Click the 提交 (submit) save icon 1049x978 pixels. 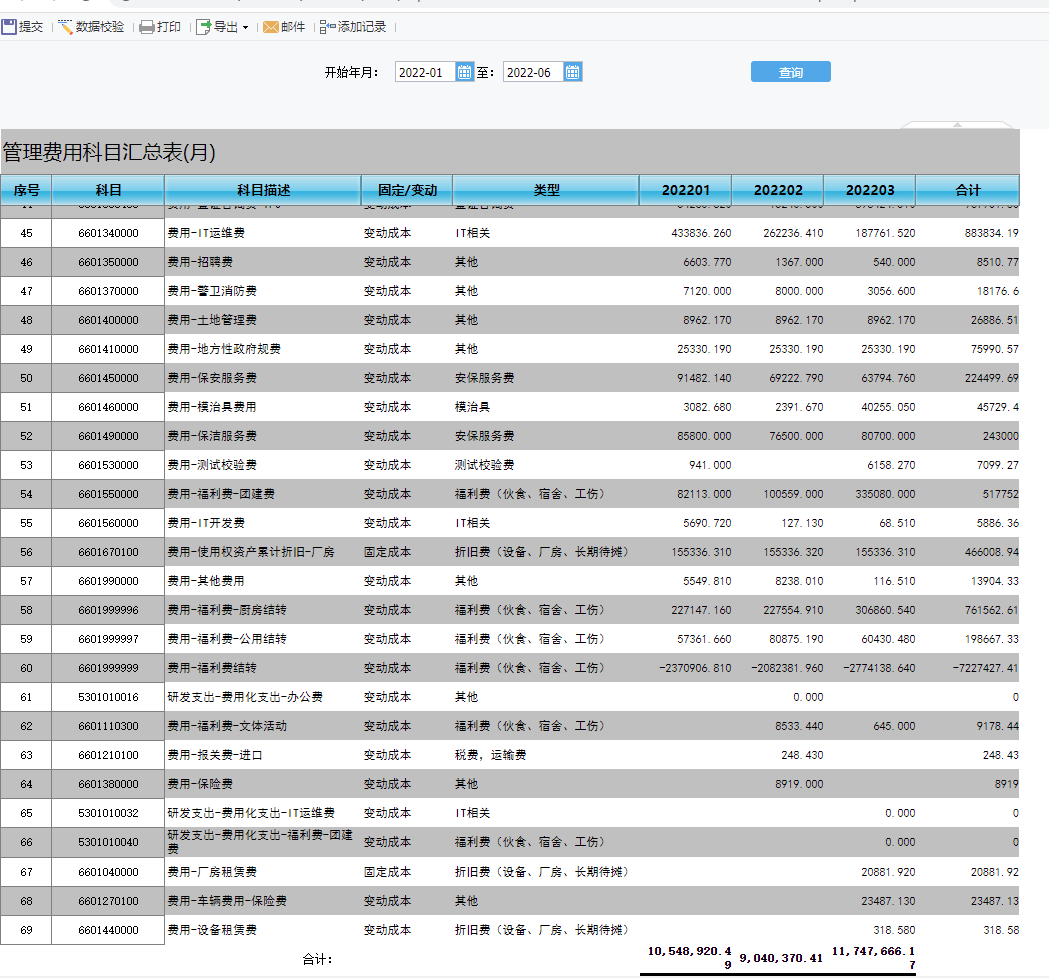click(x=9, y=27)
